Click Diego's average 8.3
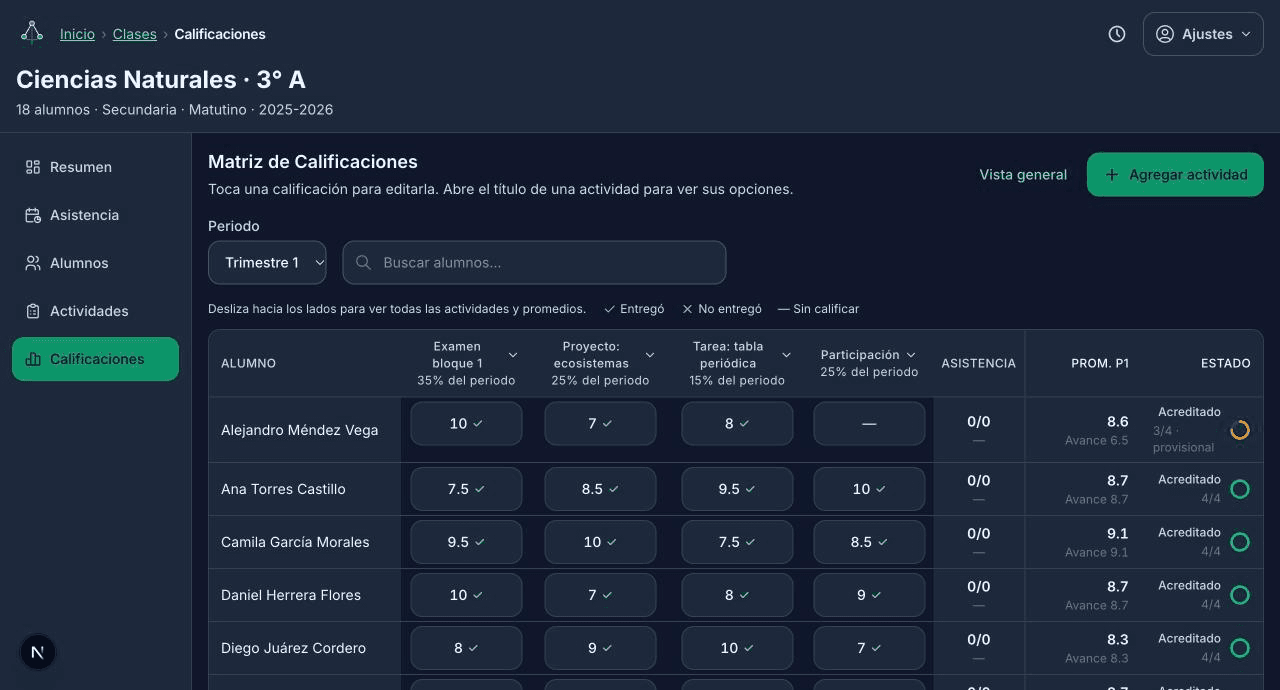1280x690 pixels. tap(1117, 640)
